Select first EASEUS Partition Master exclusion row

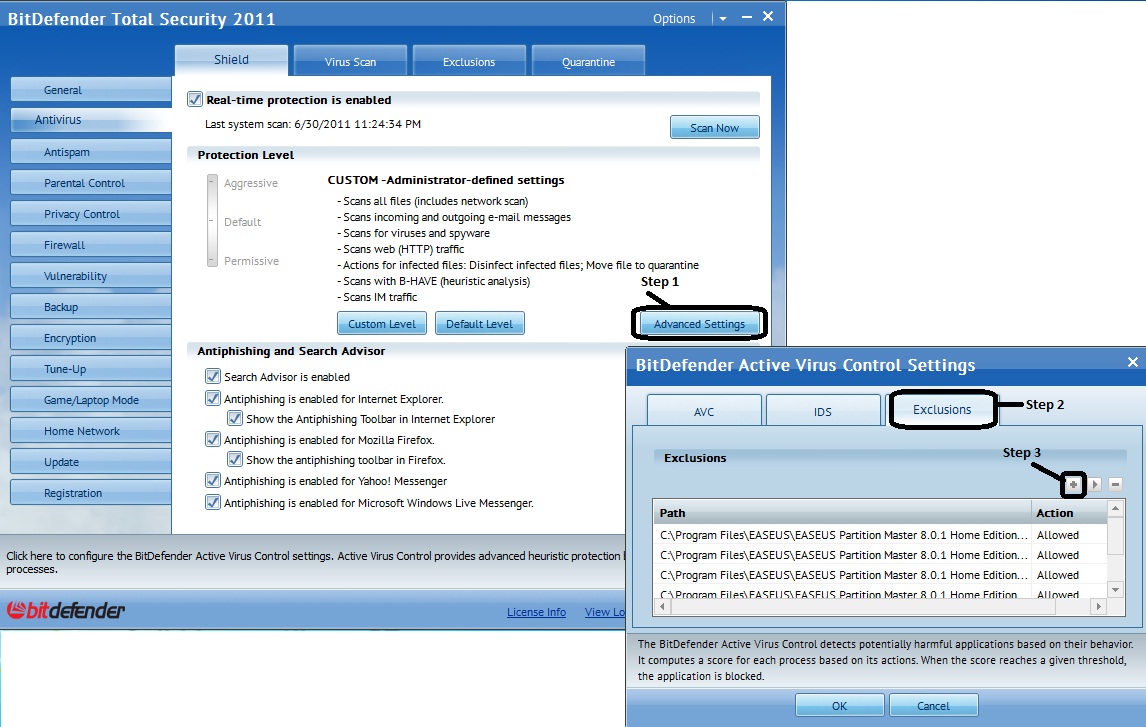pos(881,535)
